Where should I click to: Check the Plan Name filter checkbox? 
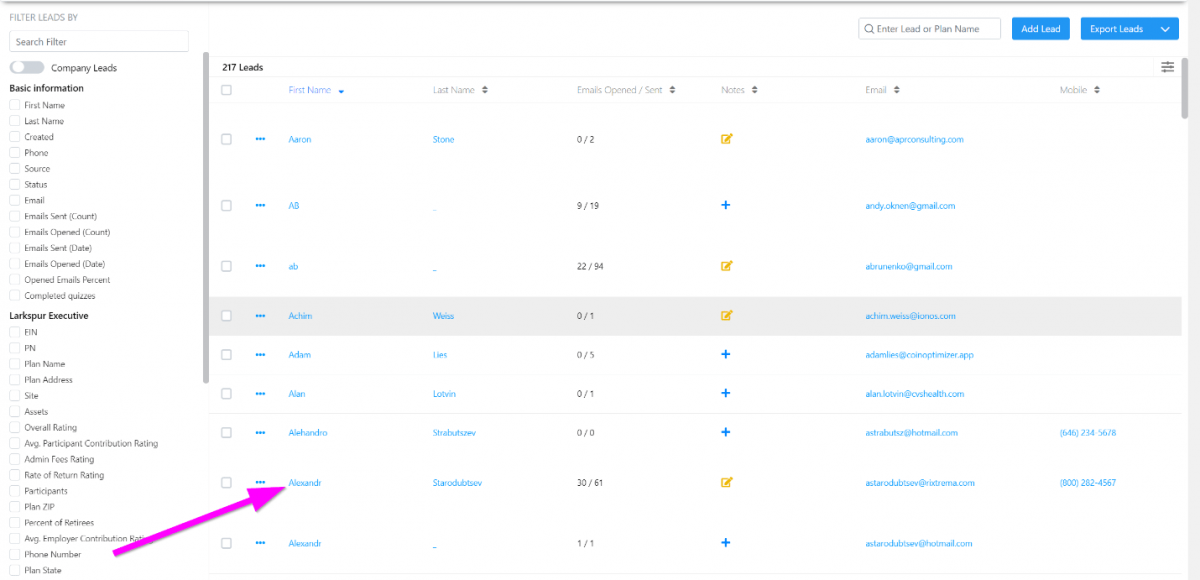tap(15, 364)
